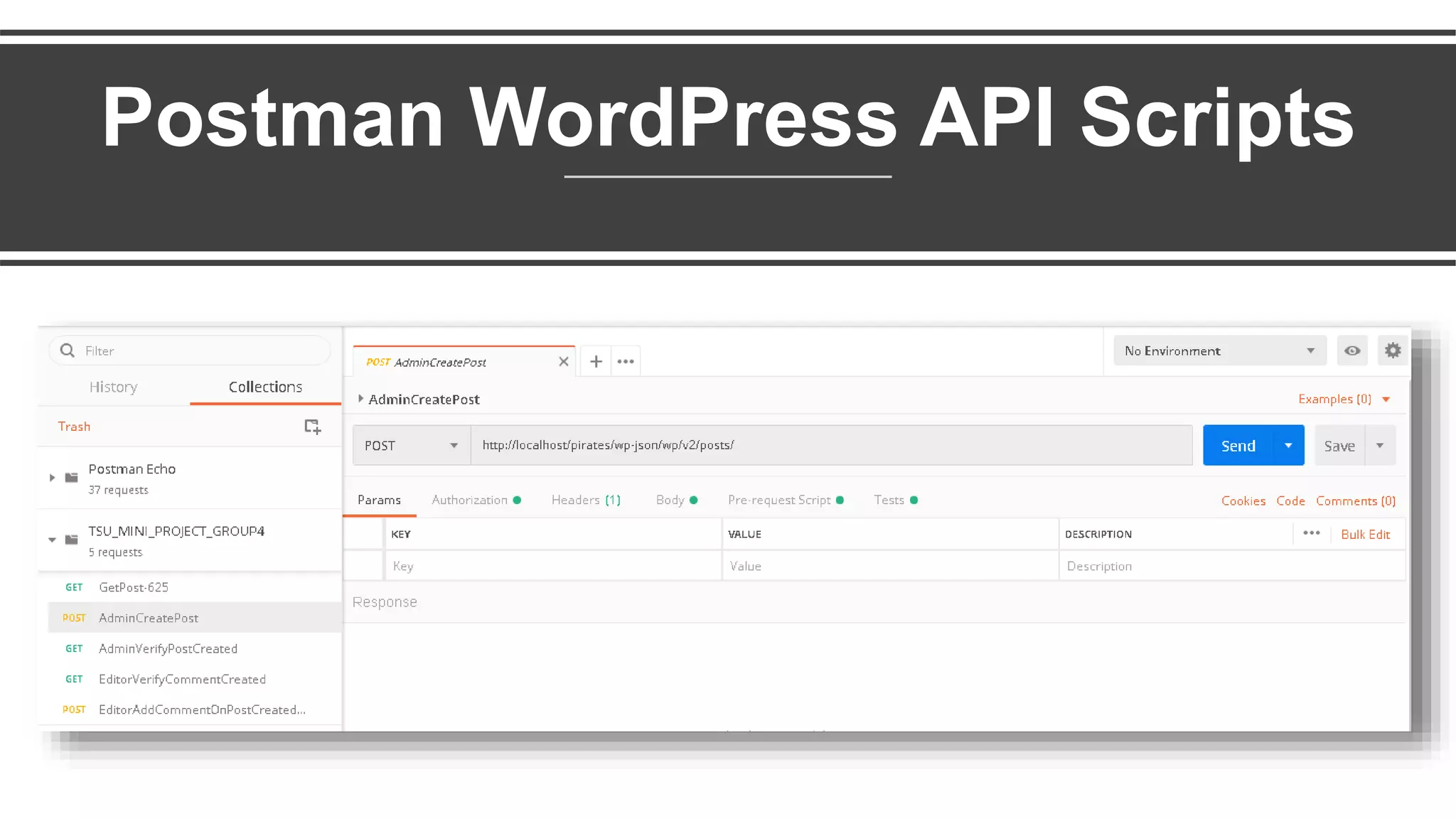Click the '5 requests' text
The image size is (1456, 819).
pos(115,552)
